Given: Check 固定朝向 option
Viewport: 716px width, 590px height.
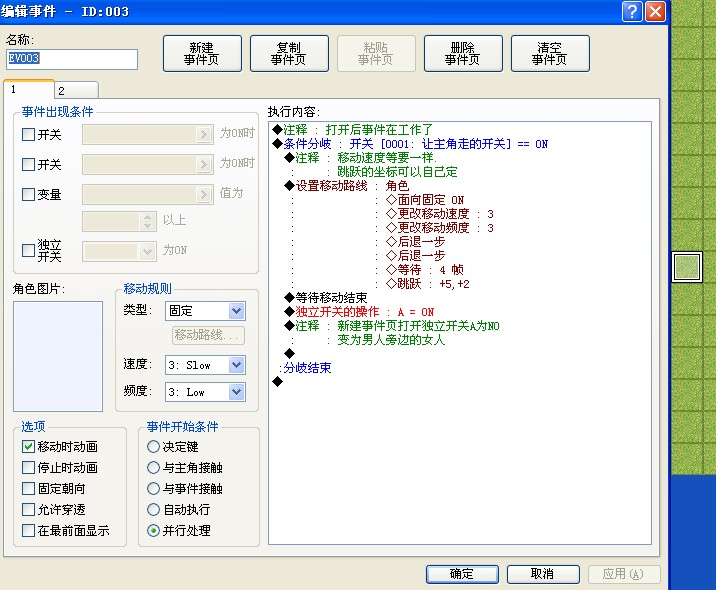Looking at the screenshot, I should click(x=28, y=489).
